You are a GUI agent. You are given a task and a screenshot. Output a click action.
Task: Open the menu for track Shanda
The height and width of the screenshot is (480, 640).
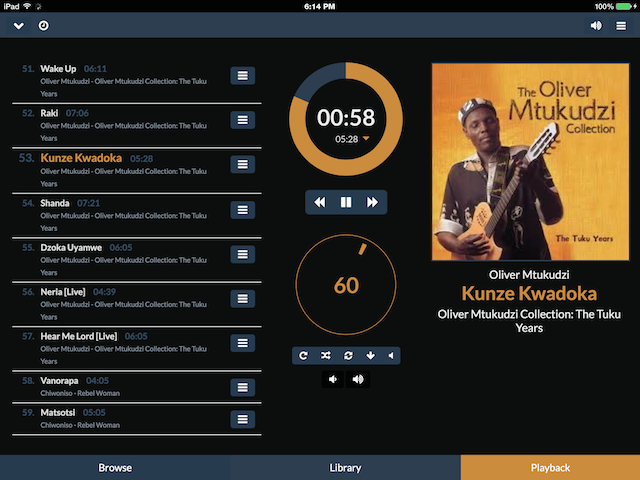tap(242, 210)
